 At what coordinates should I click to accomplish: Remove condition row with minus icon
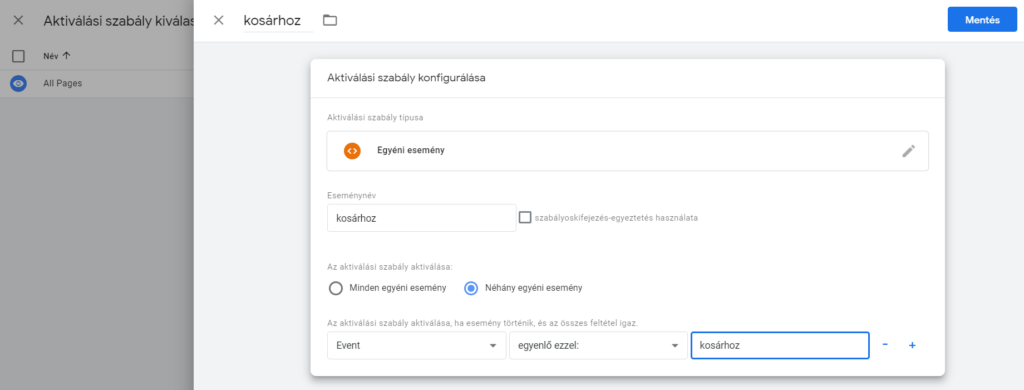coord(885,344)
